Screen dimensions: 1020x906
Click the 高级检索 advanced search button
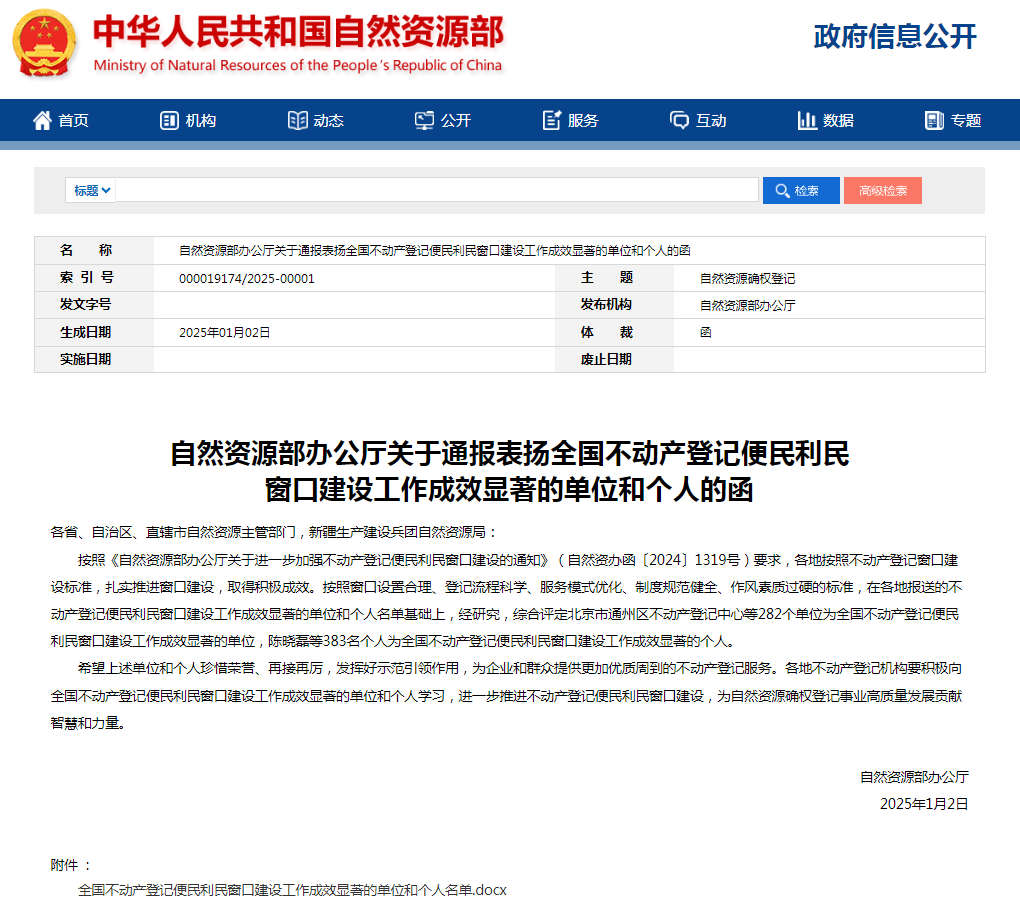point(883,191)
